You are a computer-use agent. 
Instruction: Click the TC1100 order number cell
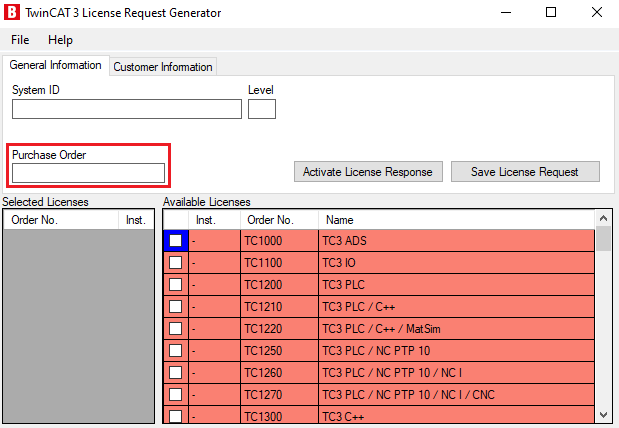[279, 263]
